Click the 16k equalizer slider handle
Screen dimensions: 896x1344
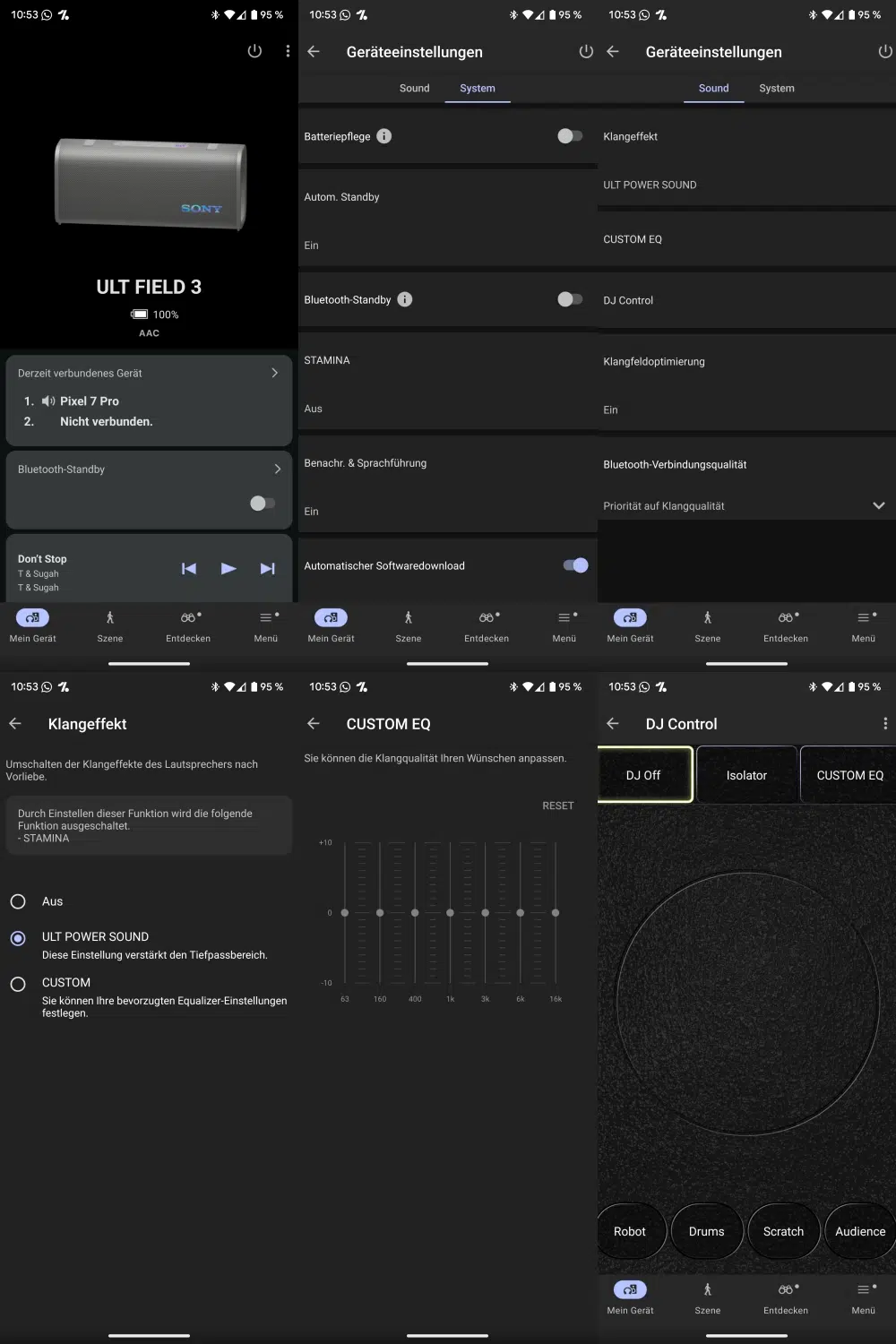(556, 912)
